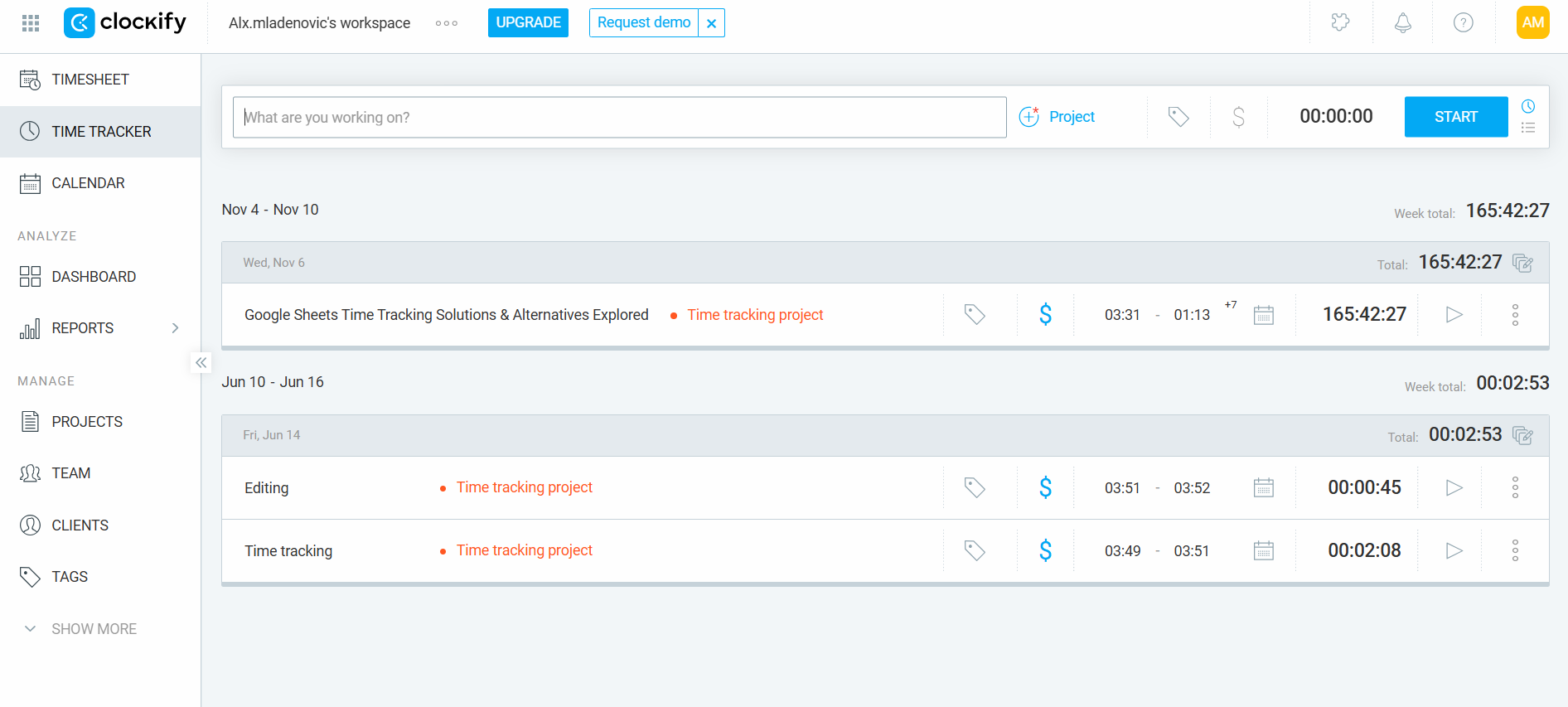Toggle billable on Editing entry

(1045, 487)
